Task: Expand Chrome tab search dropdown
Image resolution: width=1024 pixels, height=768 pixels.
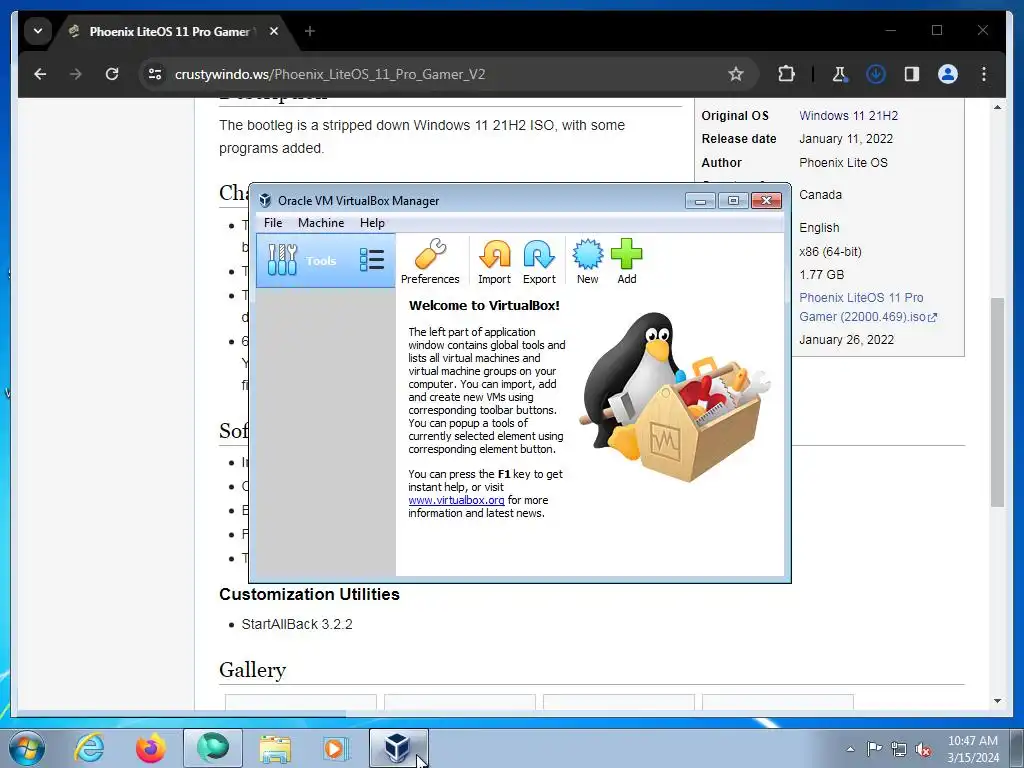Action: tap(38, 31)
